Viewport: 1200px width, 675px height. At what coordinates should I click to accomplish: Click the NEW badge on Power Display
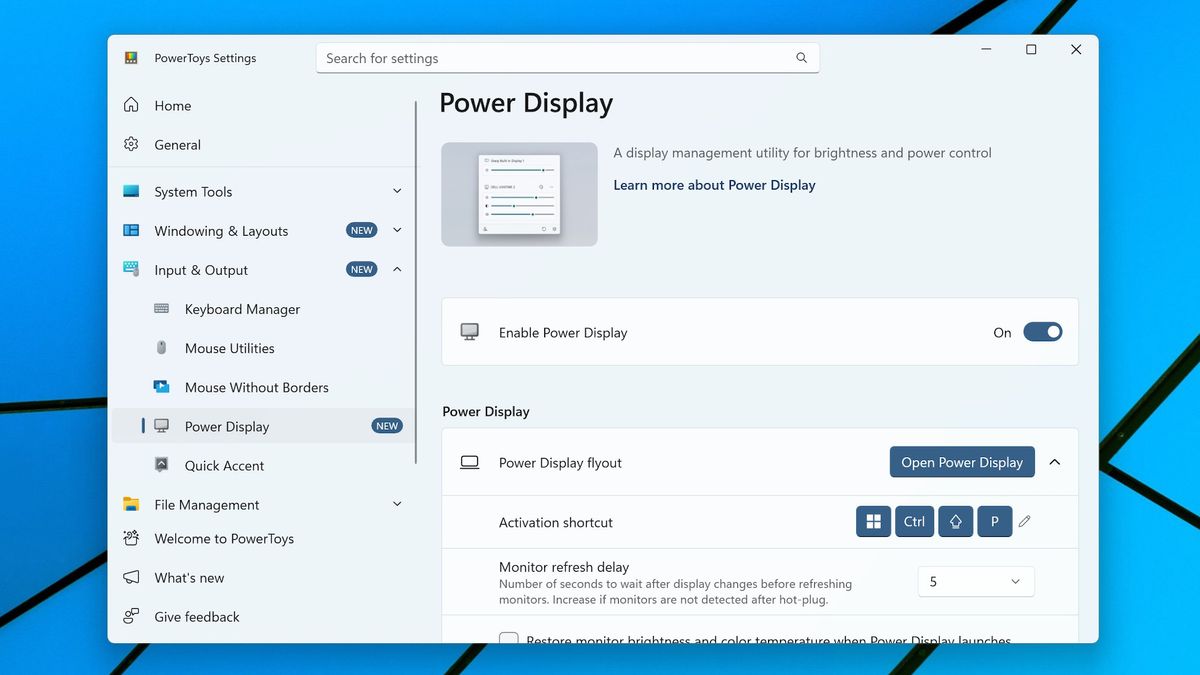(x=387, y=426)
